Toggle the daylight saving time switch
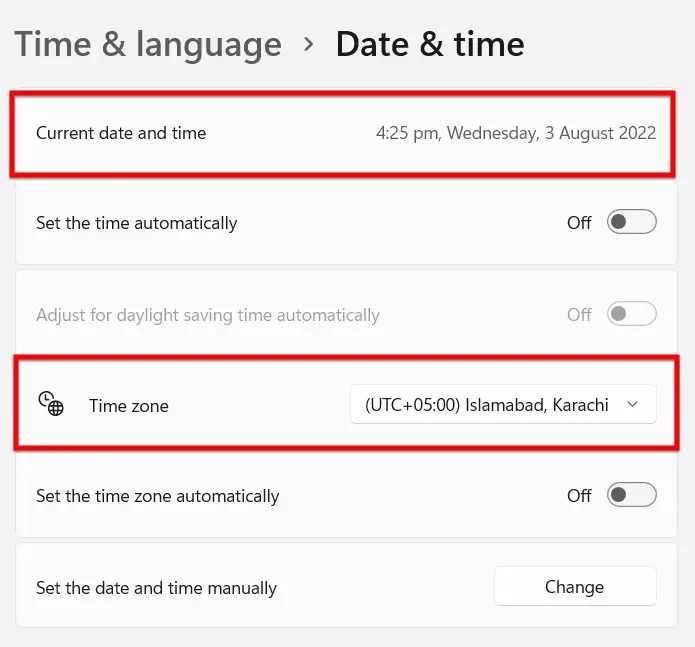 point(632,314)
